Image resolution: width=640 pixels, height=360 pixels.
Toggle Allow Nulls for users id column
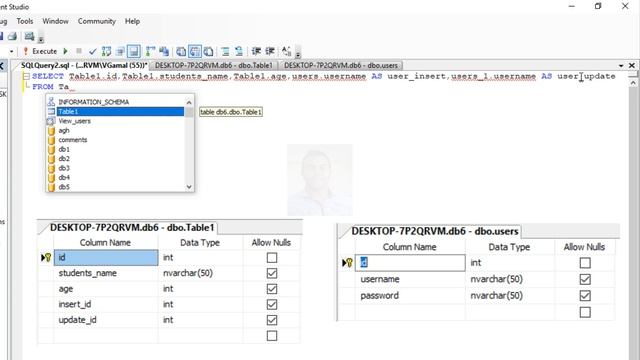tap(585, 263)
